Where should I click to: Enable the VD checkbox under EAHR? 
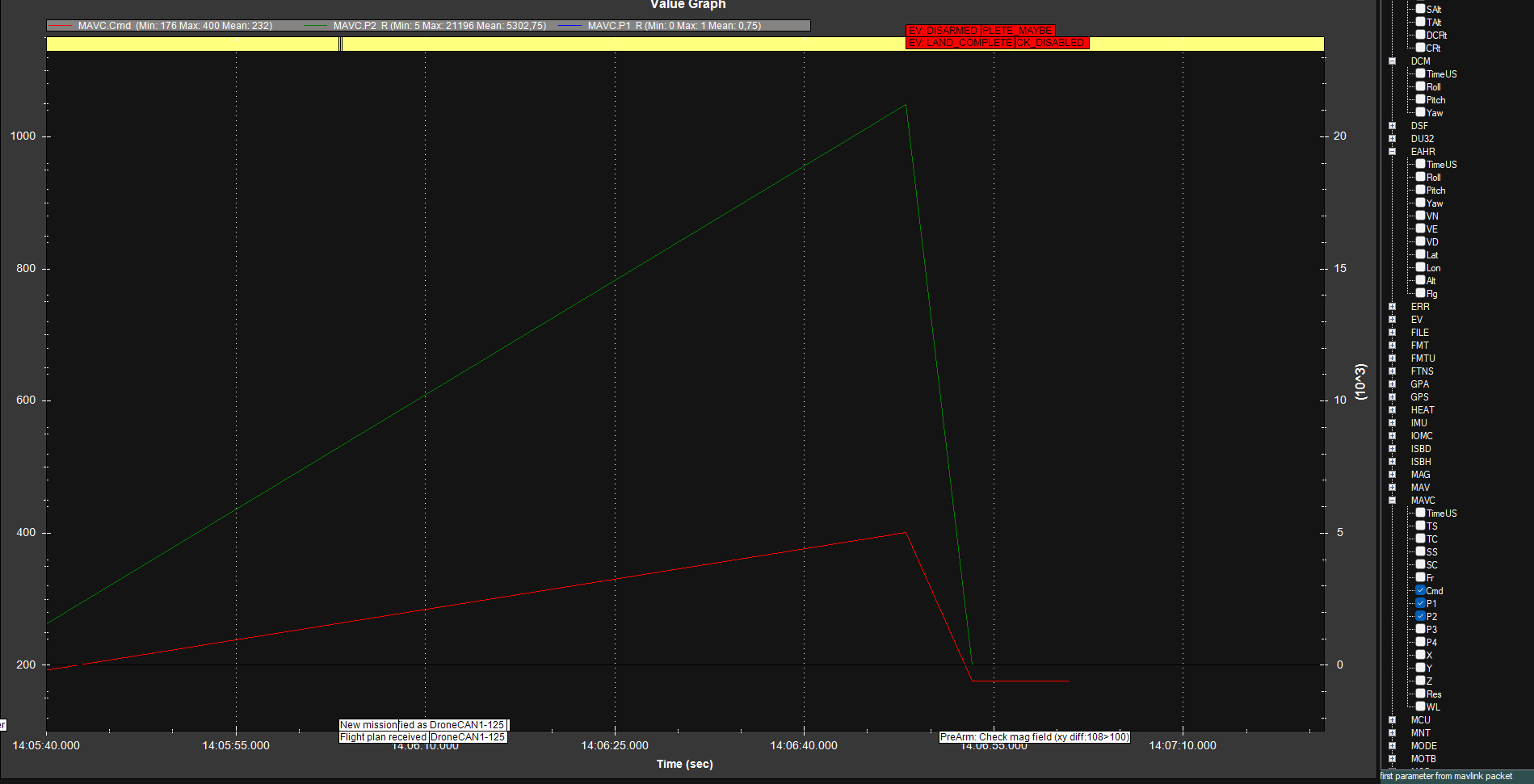tap(1420, 242)
